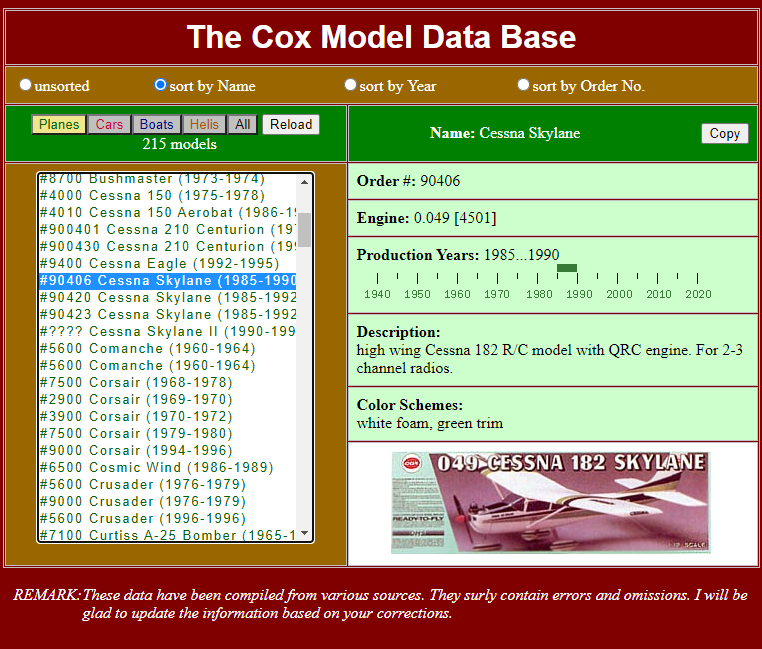Click the list scrollbar thumb

pos(305,229)
